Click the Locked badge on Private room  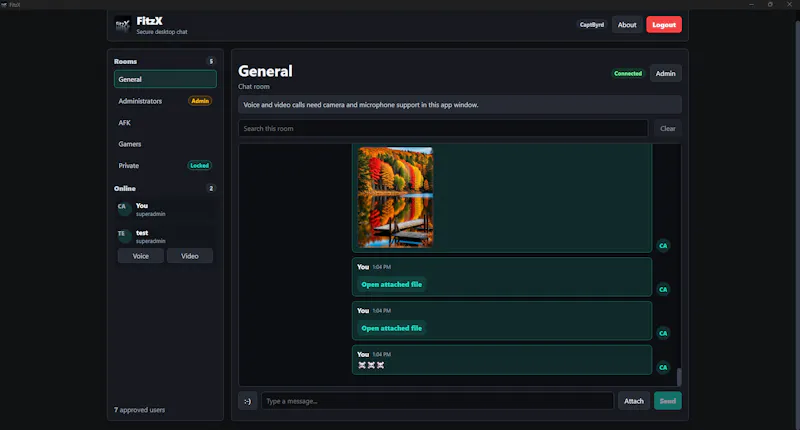[199, 166]
